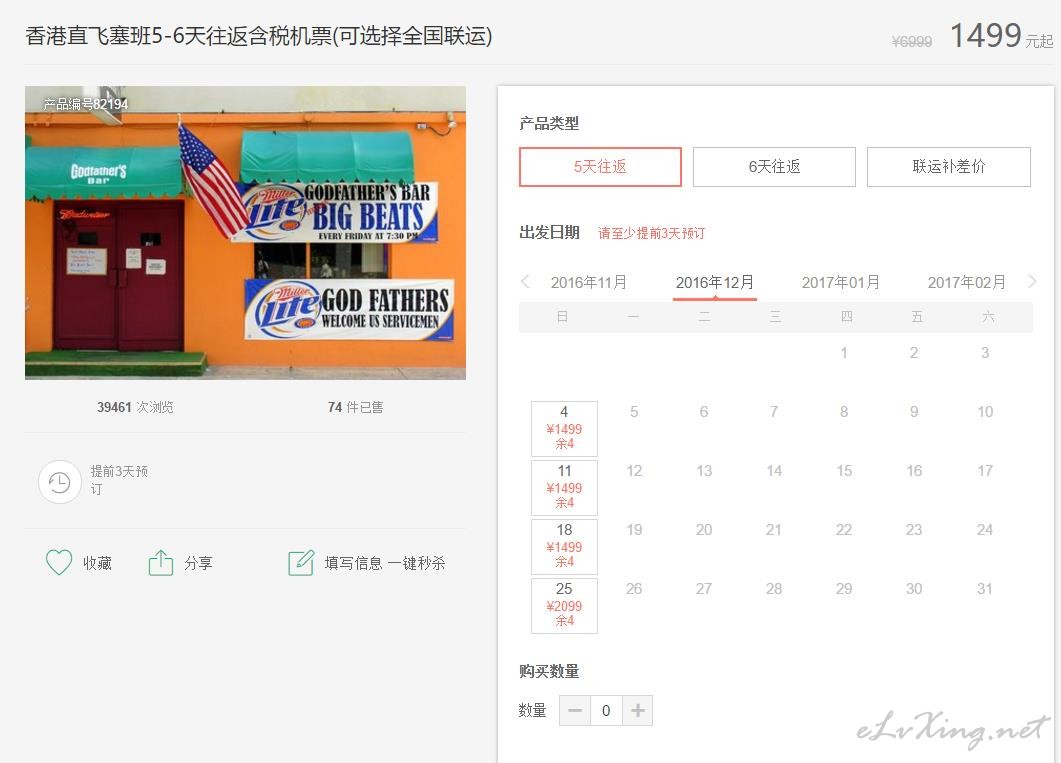Click calendar date 1
The width and height of the screenshot is (1061, 763).
click(844, 352)
